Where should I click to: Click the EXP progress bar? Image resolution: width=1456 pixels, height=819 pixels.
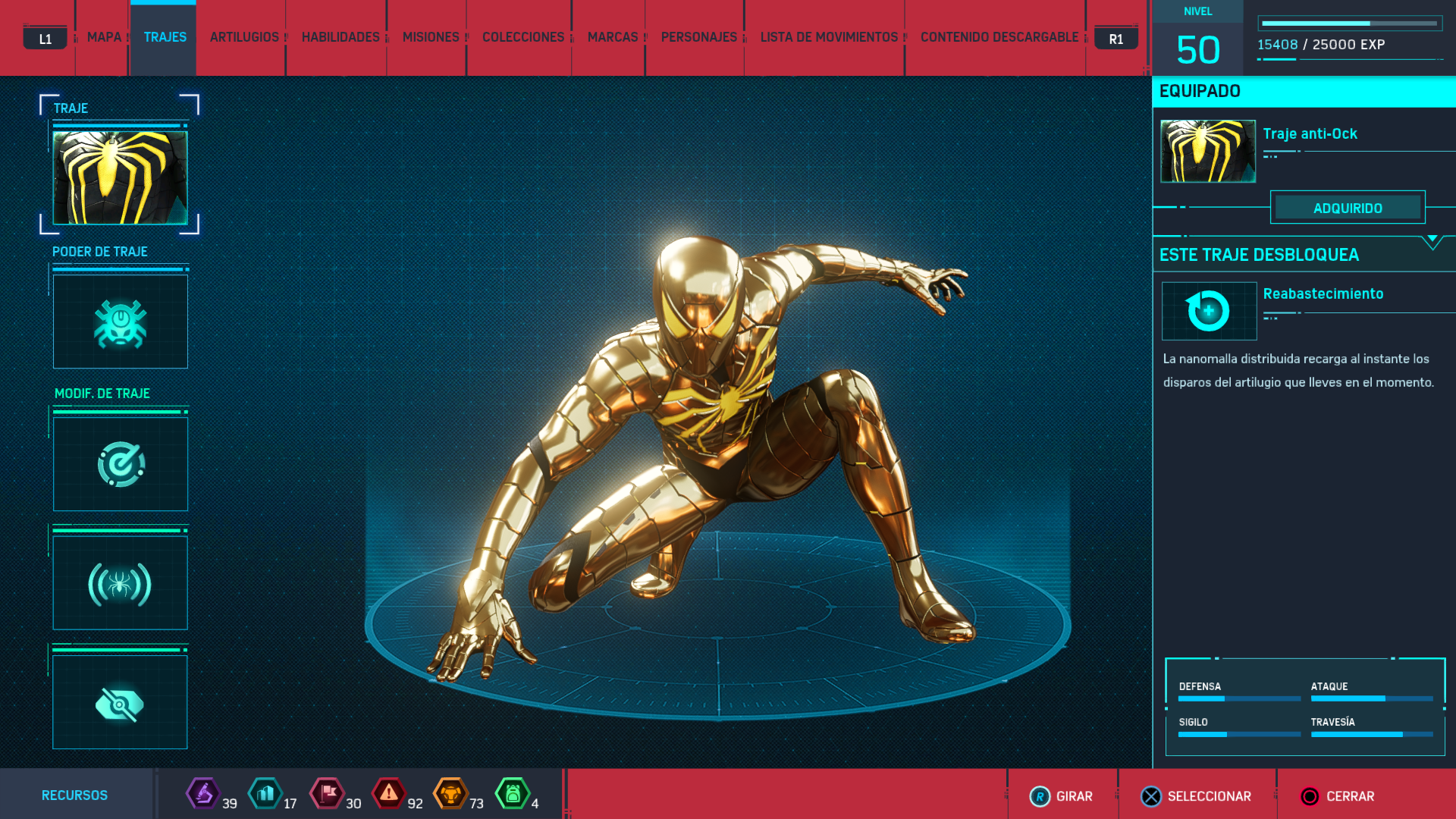pos(1349,24)
